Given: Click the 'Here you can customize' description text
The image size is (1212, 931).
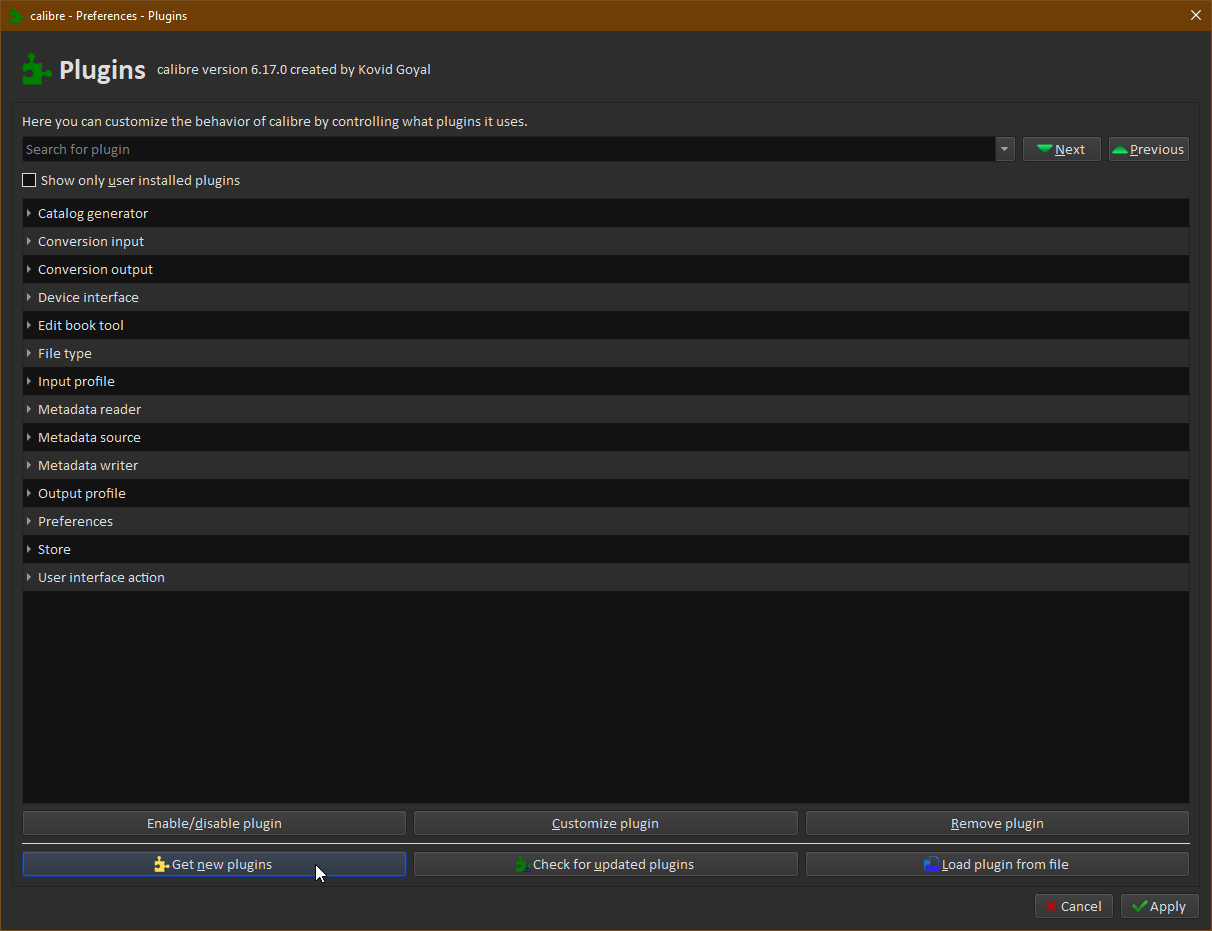Looking at the screenshot, I should 275,122.
